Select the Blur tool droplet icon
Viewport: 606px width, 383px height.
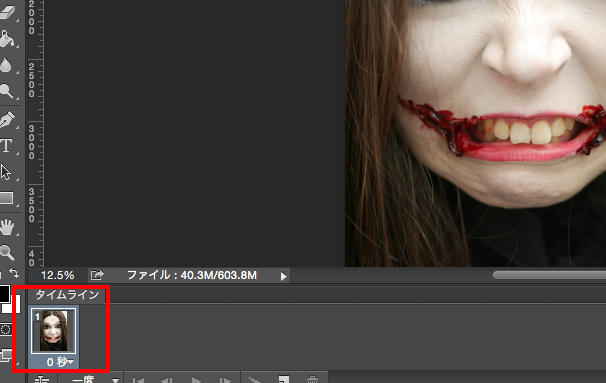(x=6, y=65)
